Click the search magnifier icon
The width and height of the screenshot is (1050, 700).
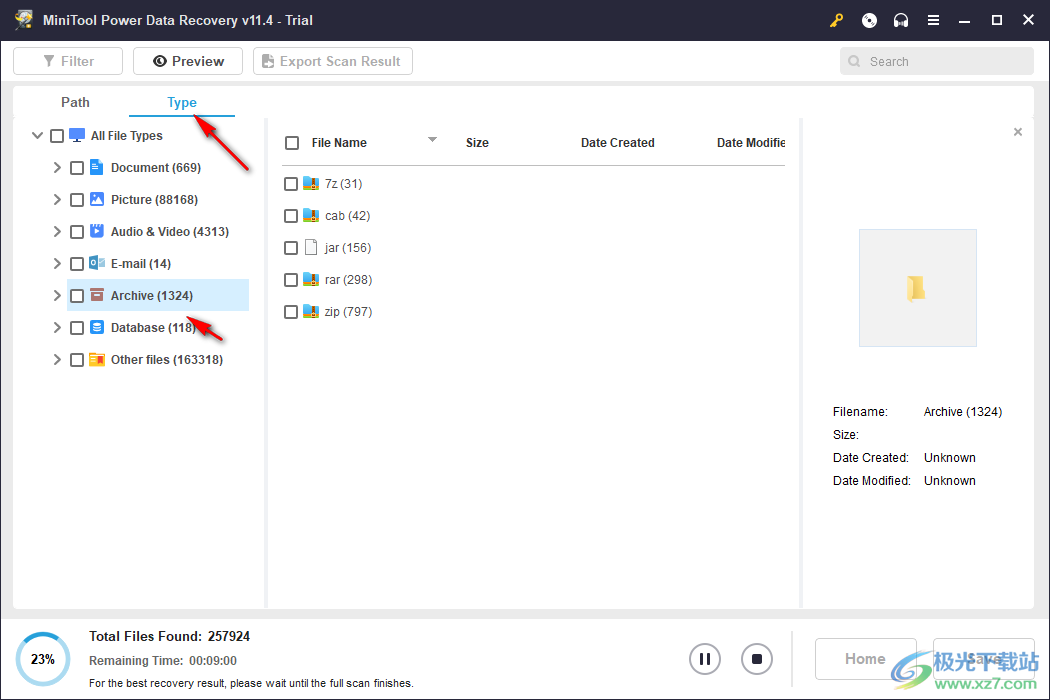coord(854,61)
